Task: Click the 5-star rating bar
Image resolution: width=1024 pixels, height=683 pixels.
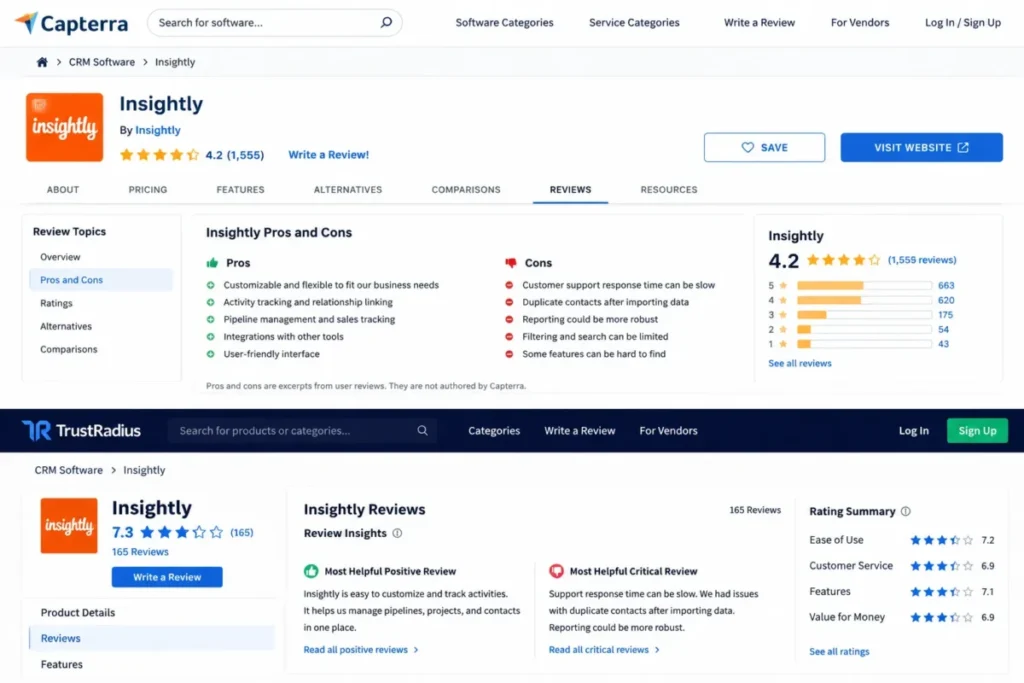Action: point(864,285)
